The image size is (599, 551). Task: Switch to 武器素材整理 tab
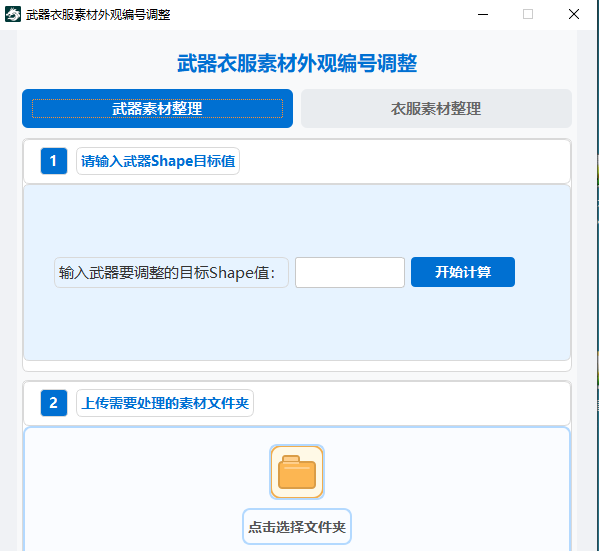point(157,109)
